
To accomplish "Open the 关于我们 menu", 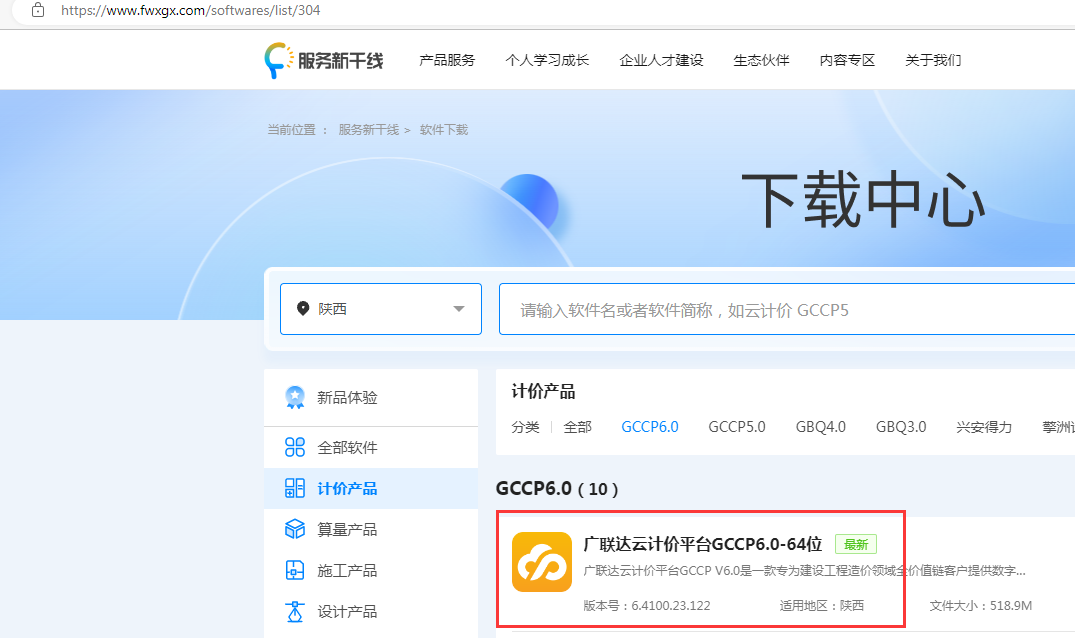I will pos(933,60).
